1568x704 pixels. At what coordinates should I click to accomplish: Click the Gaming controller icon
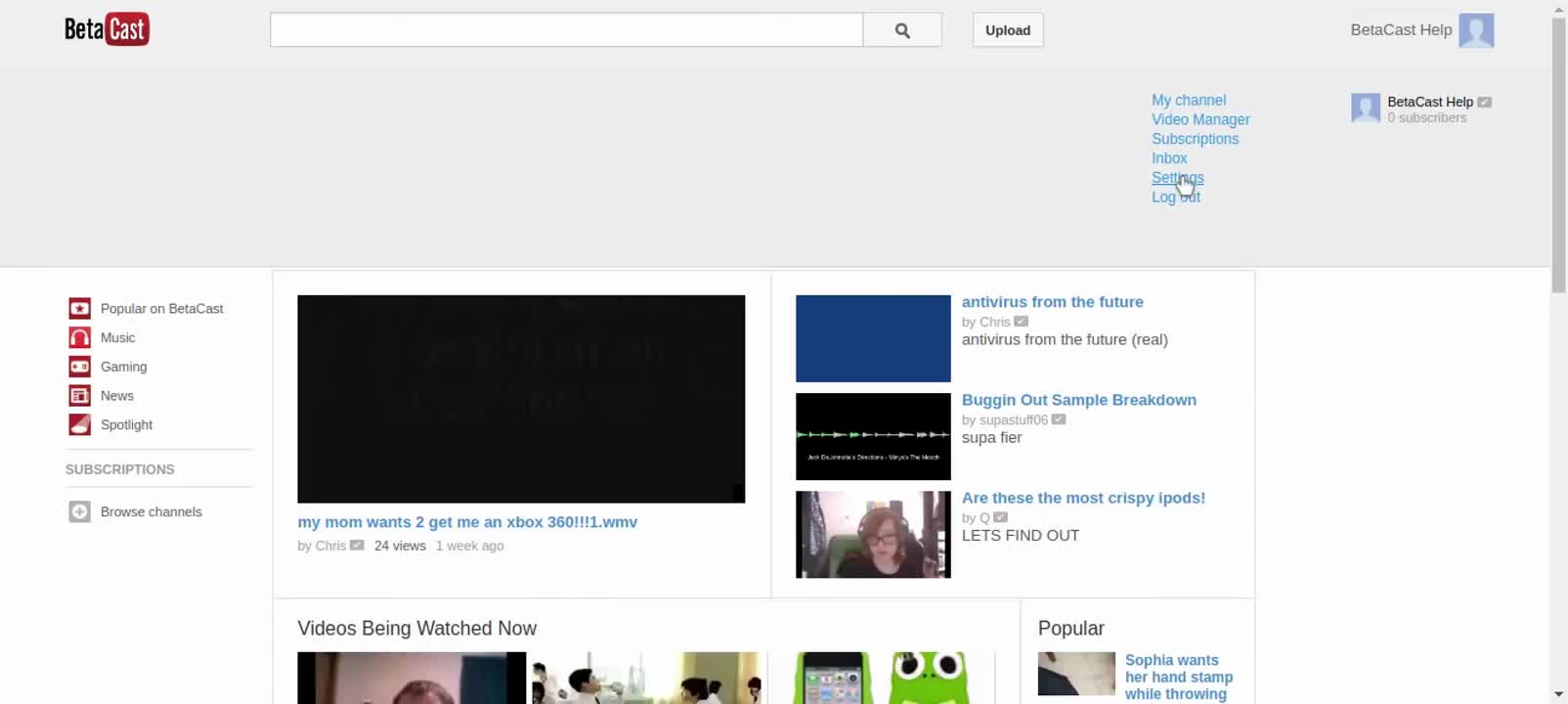pos(79,367)
